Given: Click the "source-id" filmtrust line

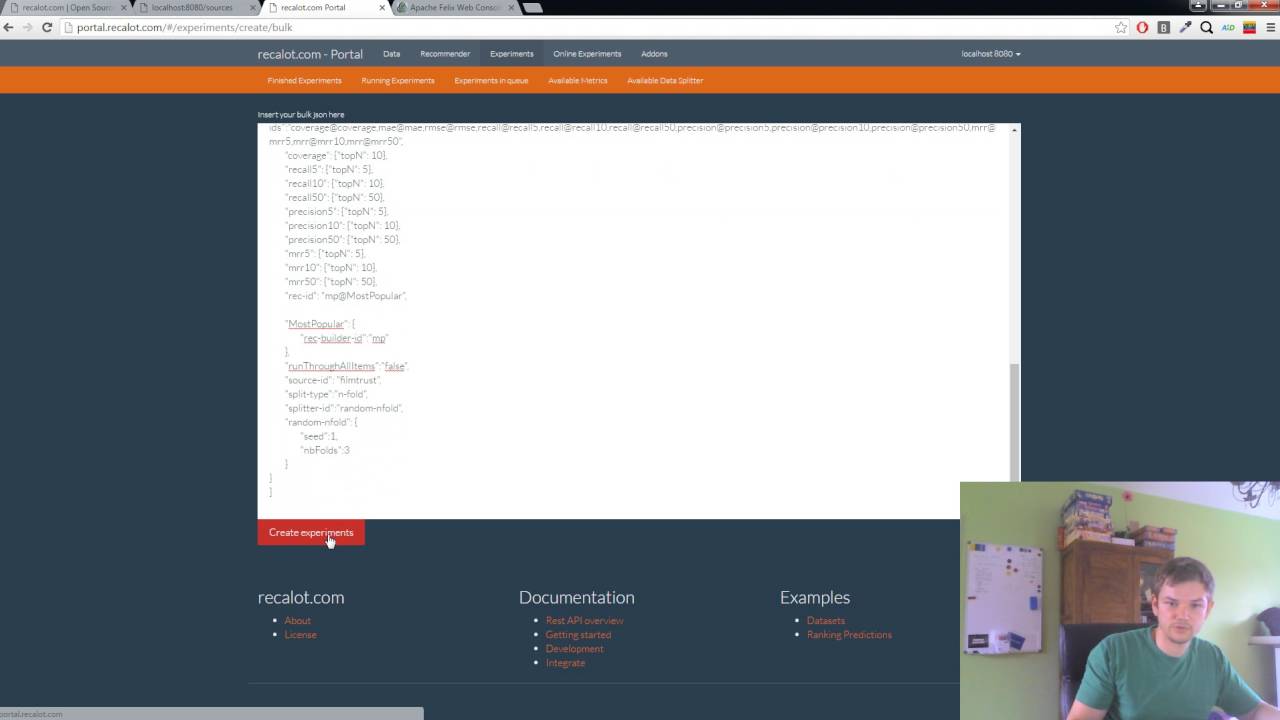Looking at the screenshot, I should point(333,380).
